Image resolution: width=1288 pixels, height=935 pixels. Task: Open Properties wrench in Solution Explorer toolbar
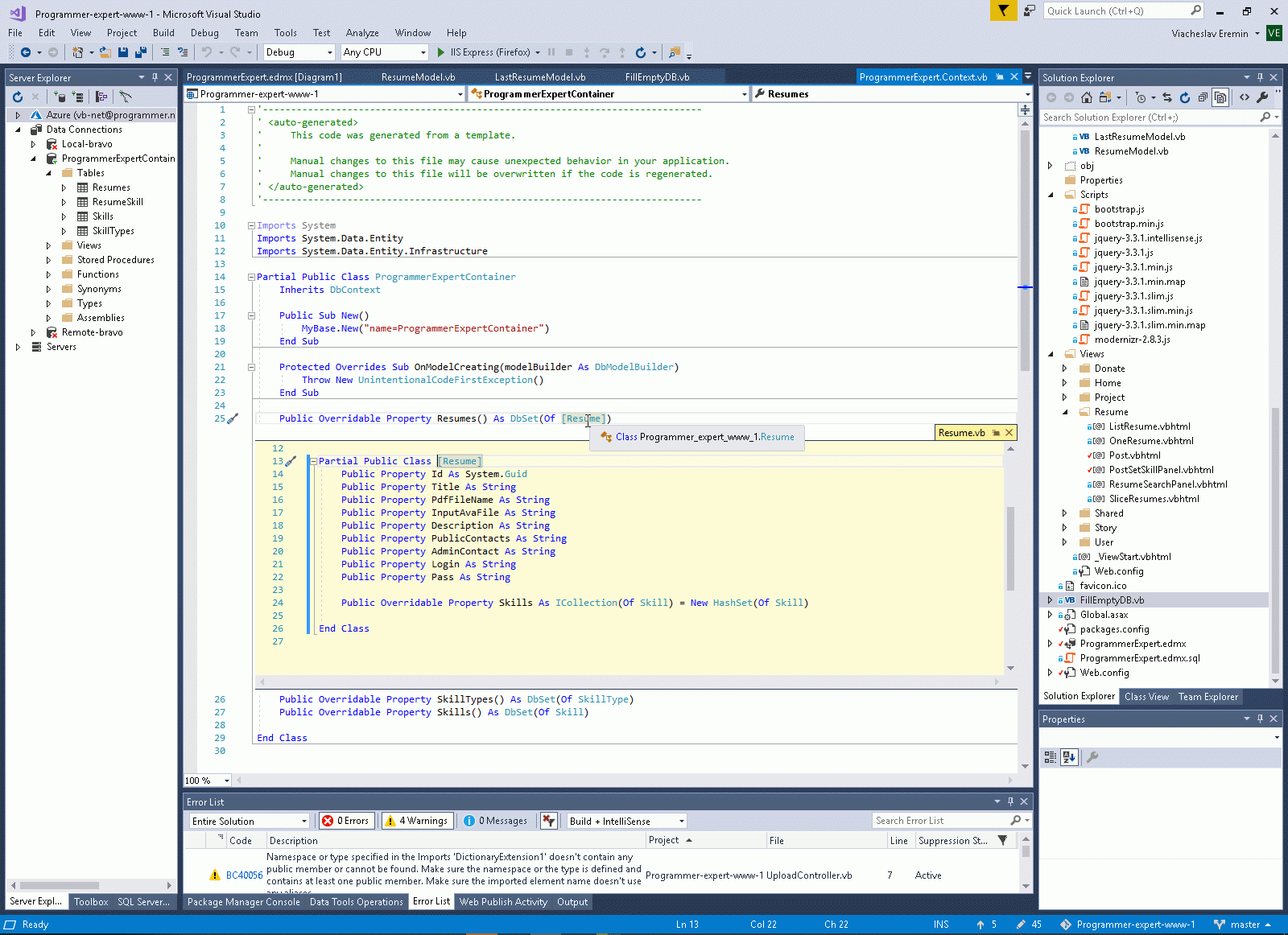point(1262,97)
